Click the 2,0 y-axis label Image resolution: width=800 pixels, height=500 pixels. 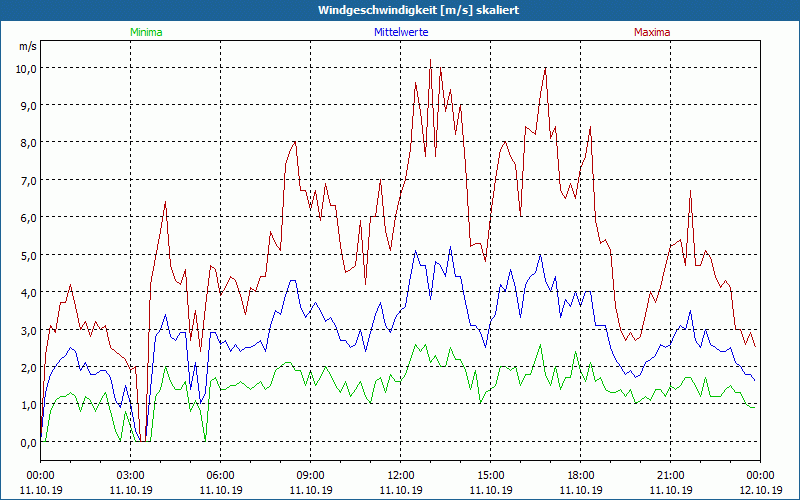(x=29, y=368)
